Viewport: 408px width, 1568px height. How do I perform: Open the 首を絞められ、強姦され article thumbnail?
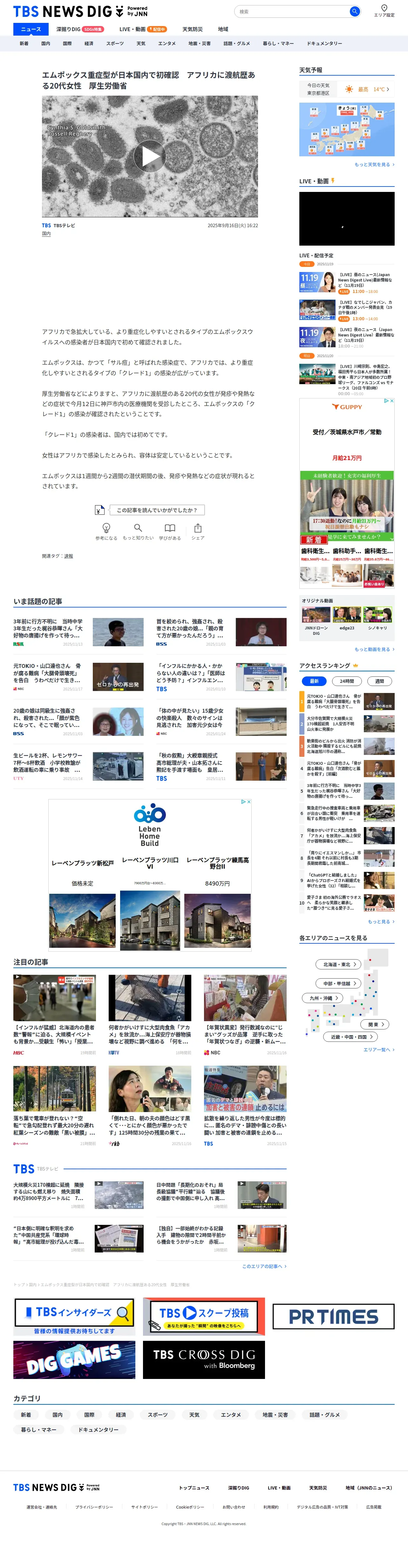[x=261, y=632]
